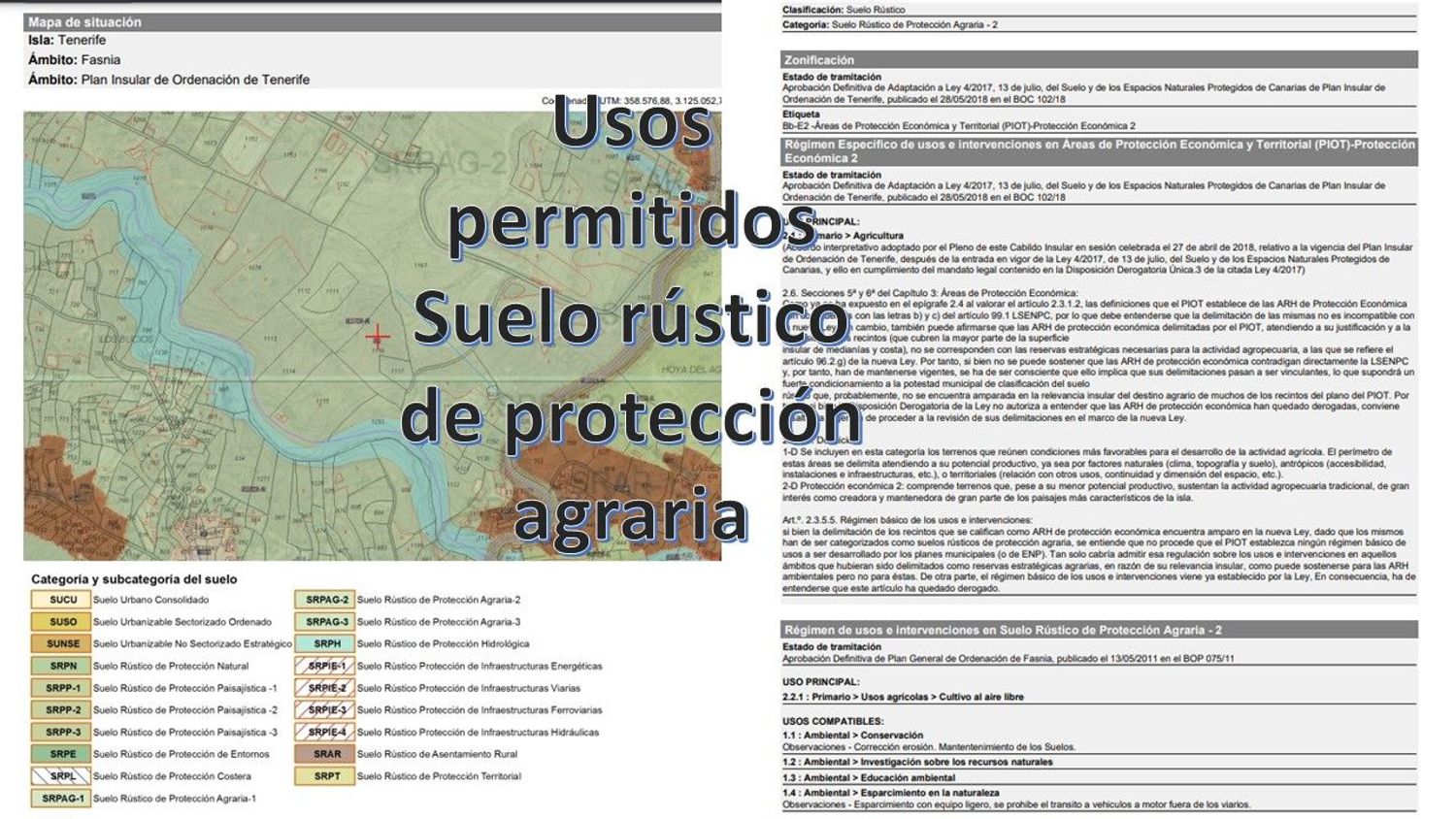
Task: Click header "Régimen de usos e intervenciones en Suelo Rústico"
Action: [1099, 630]
